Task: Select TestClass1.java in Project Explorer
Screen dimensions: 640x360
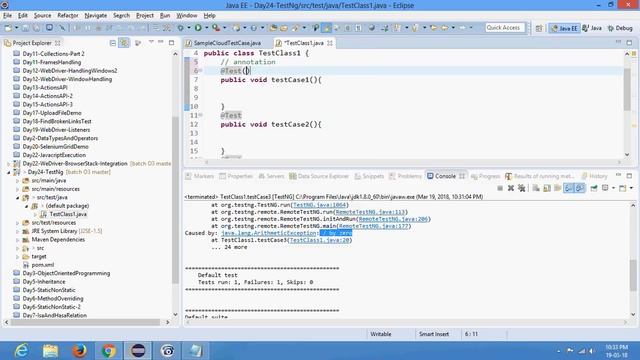Action: 68,214
